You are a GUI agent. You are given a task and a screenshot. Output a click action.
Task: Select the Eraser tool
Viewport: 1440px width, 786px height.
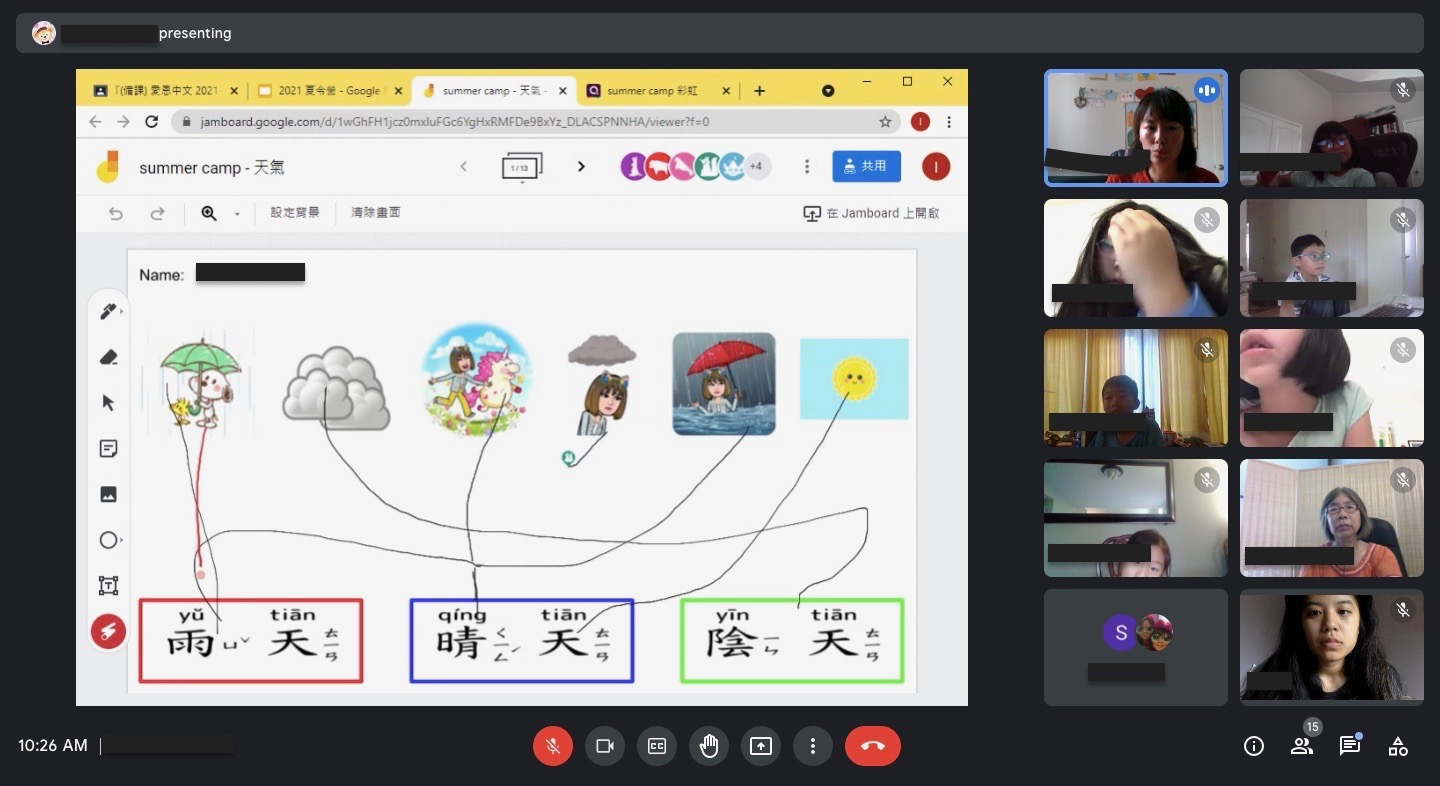click(x=109, y=357)
